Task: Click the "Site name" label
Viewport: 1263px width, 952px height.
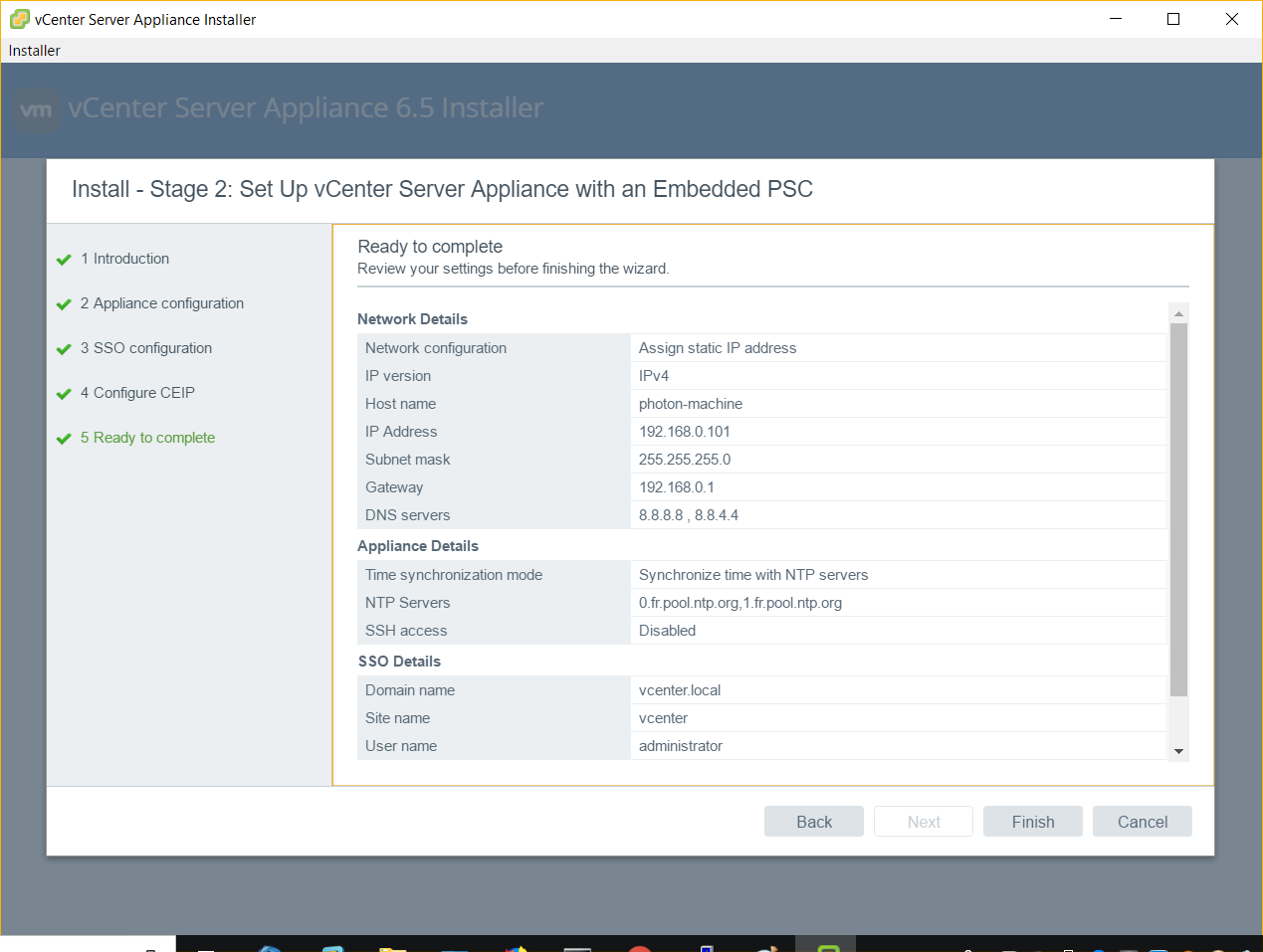Action: tap(398, 718)
